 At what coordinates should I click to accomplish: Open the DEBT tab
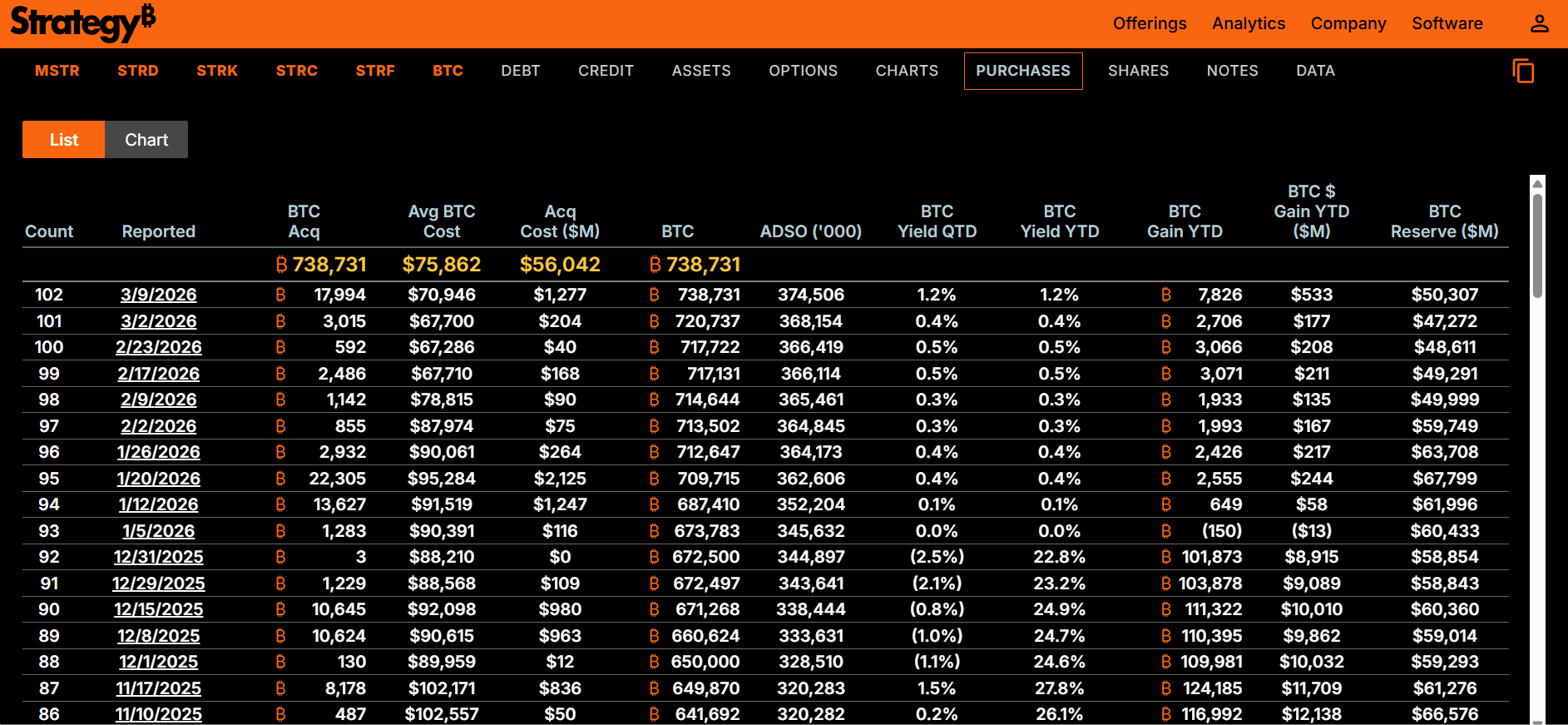click(x=521, y=71)
